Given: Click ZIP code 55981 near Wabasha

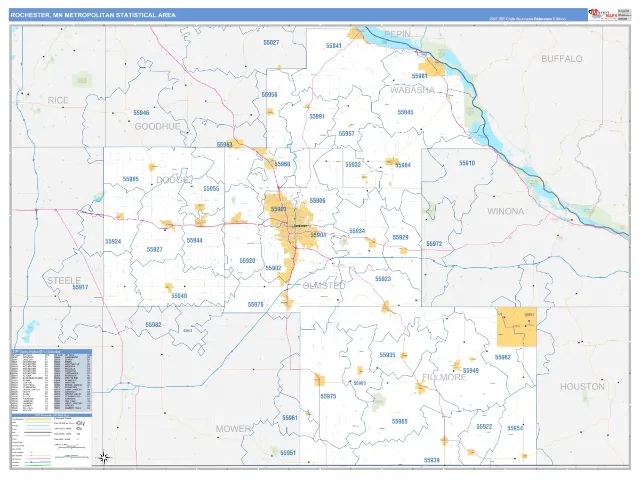Looking at the screenshot, I should [x=420, y=76].
